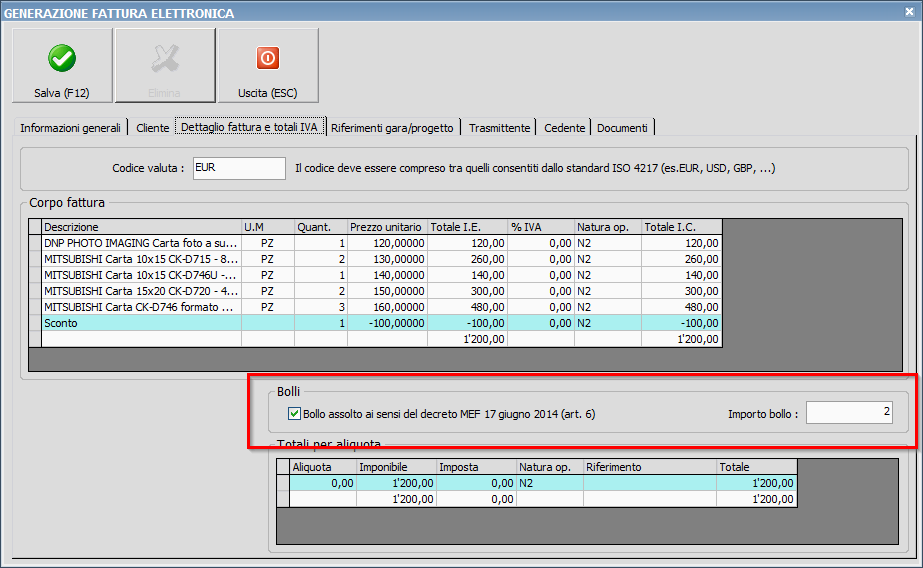This screenshot has height=568, width=923.
Task: Click the Aliquota column header
Action: [323, 467]
